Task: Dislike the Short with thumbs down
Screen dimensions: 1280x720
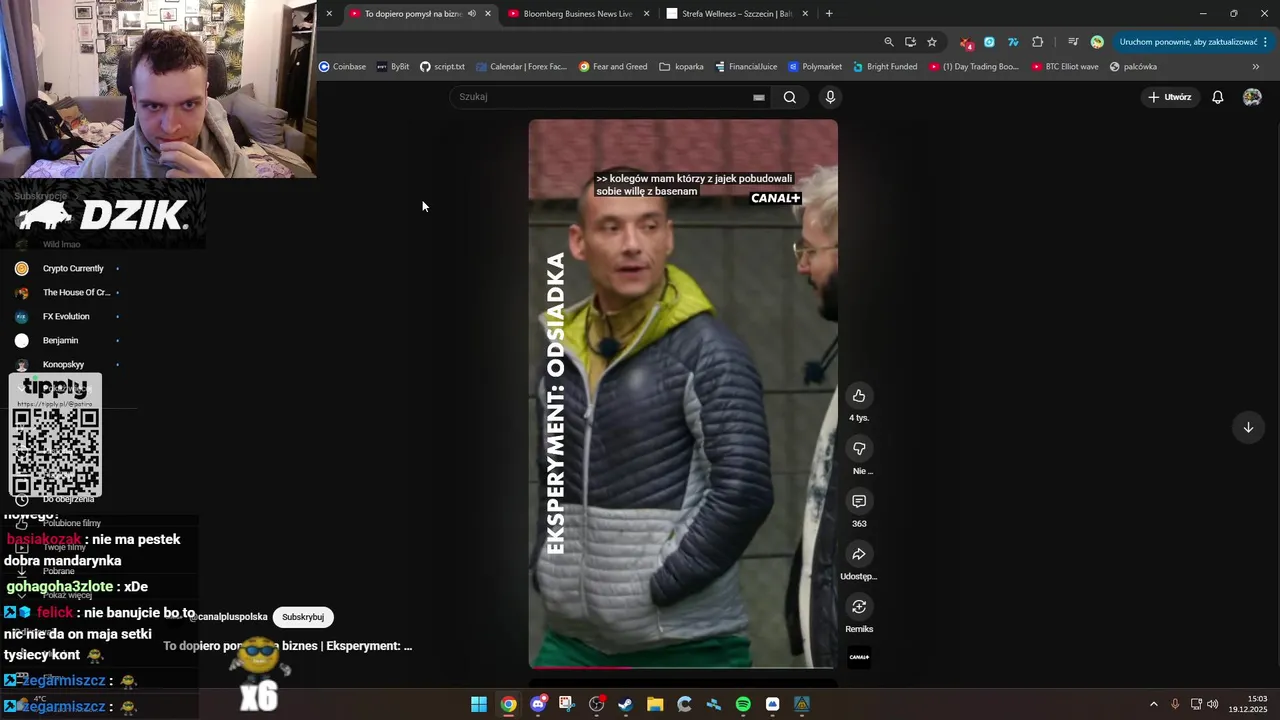Action: click(x=858, y=449)
